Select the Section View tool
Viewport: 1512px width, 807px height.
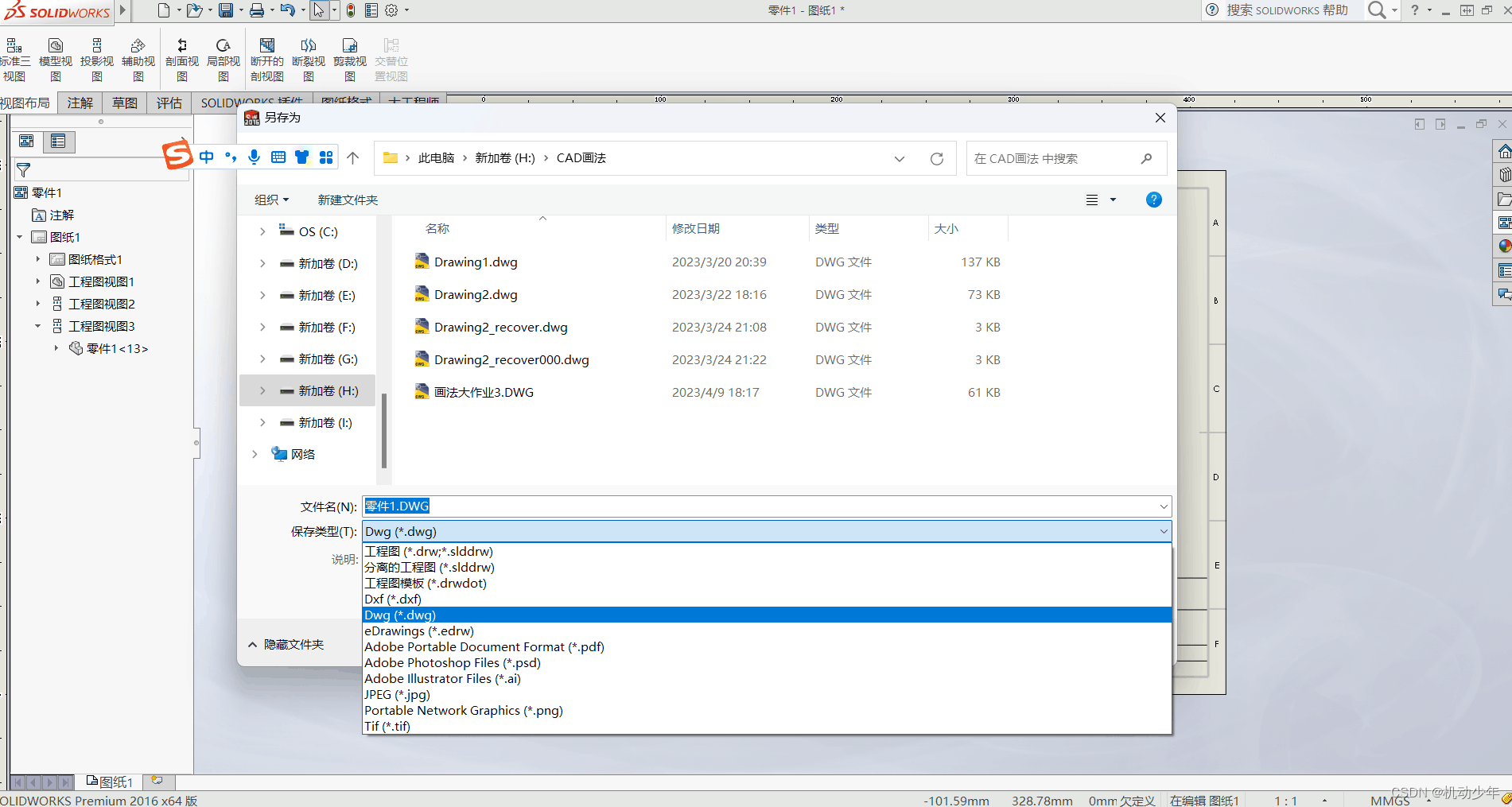(182, 60)
